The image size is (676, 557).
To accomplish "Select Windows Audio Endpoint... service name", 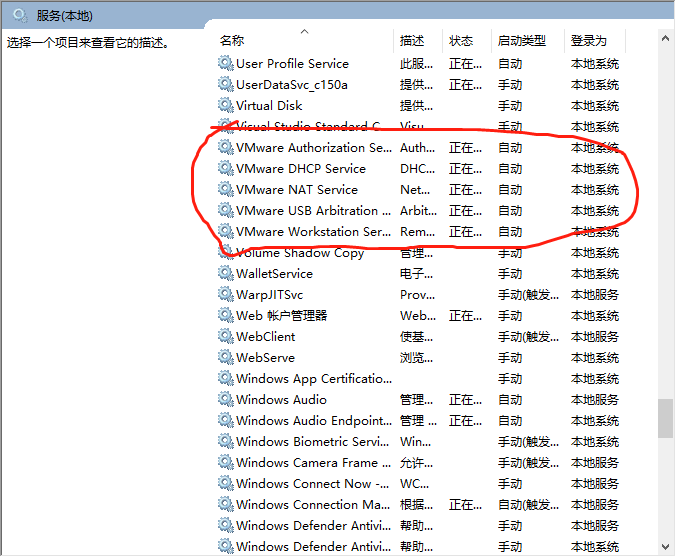I will (x=314, y=420).
